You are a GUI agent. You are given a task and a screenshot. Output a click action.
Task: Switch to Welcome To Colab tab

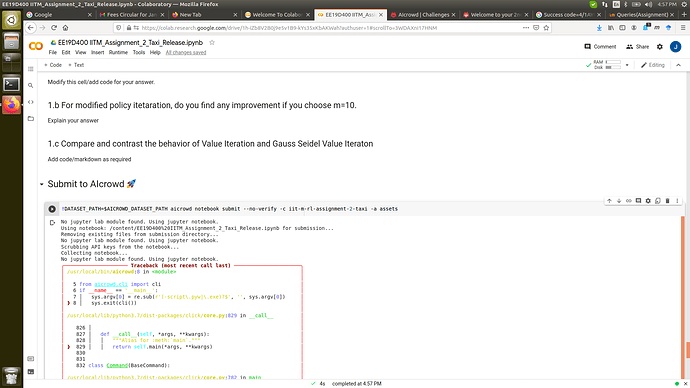pos(277,15)
